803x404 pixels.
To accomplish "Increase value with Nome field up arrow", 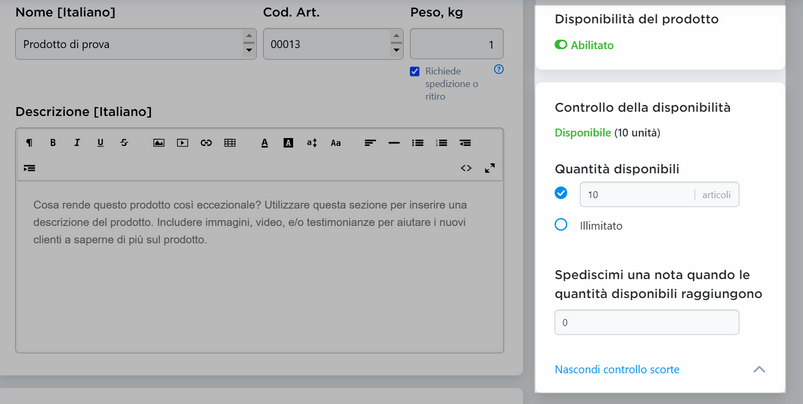I will 249,36.
